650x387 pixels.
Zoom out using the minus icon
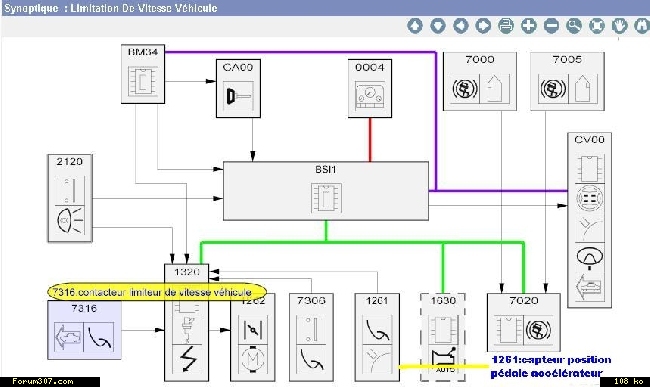[551, 26]
